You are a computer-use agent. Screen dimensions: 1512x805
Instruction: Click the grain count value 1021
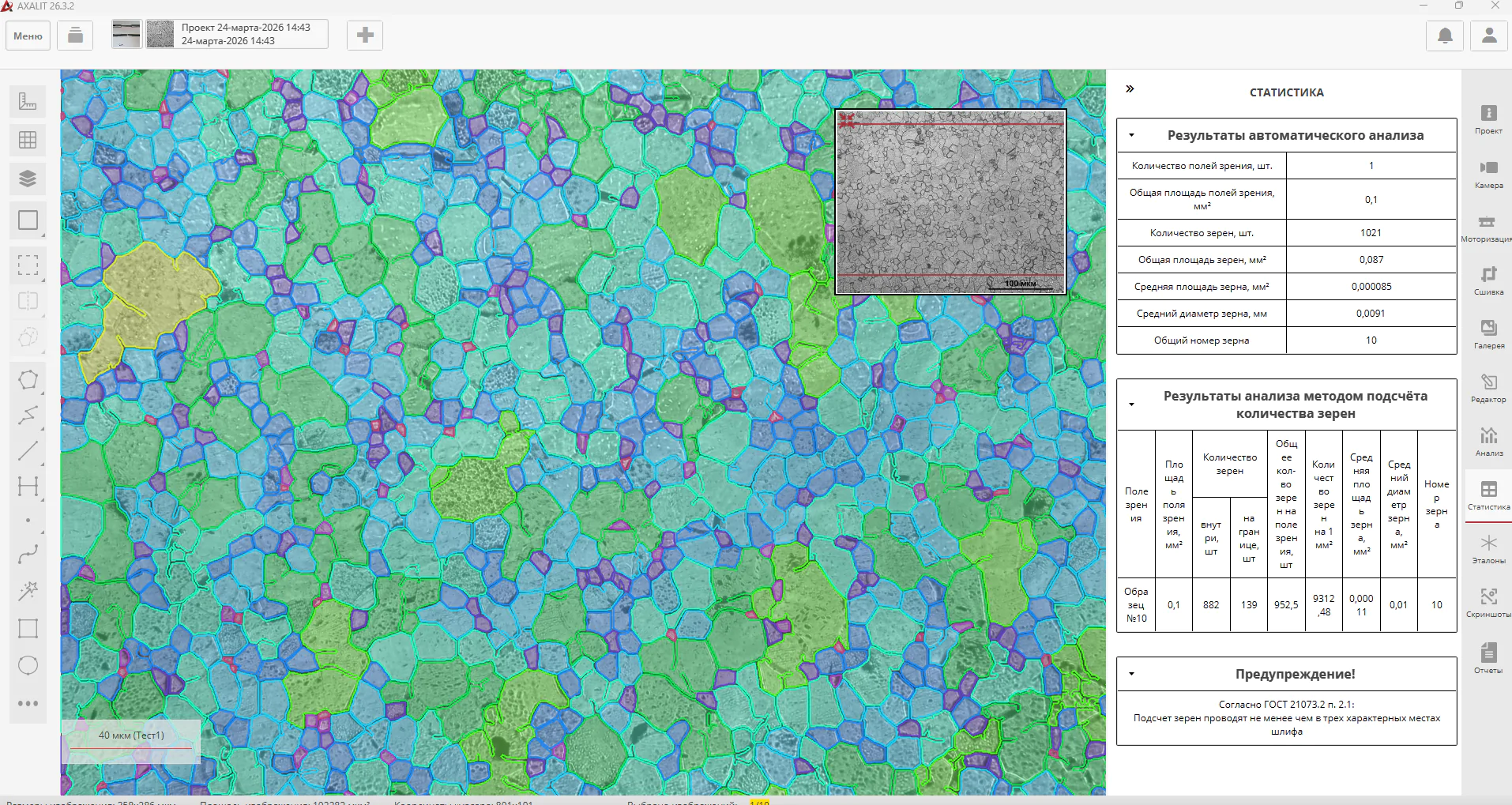pos(1371,233)
